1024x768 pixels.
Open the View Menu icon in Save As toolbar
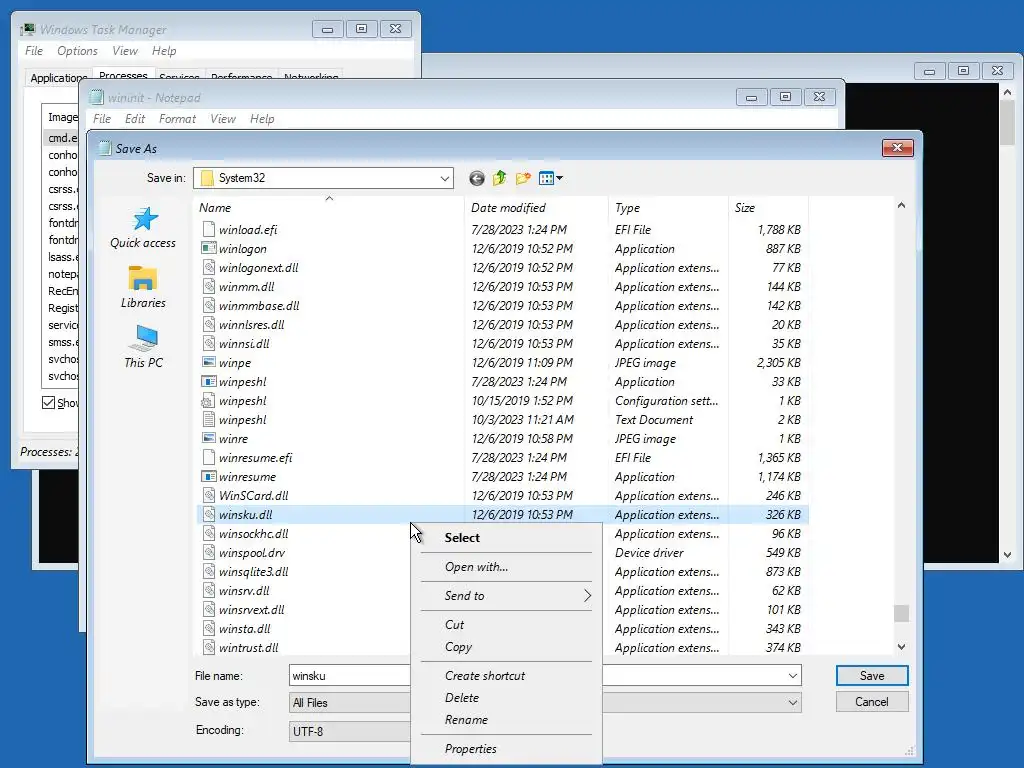tap(547, 178)
